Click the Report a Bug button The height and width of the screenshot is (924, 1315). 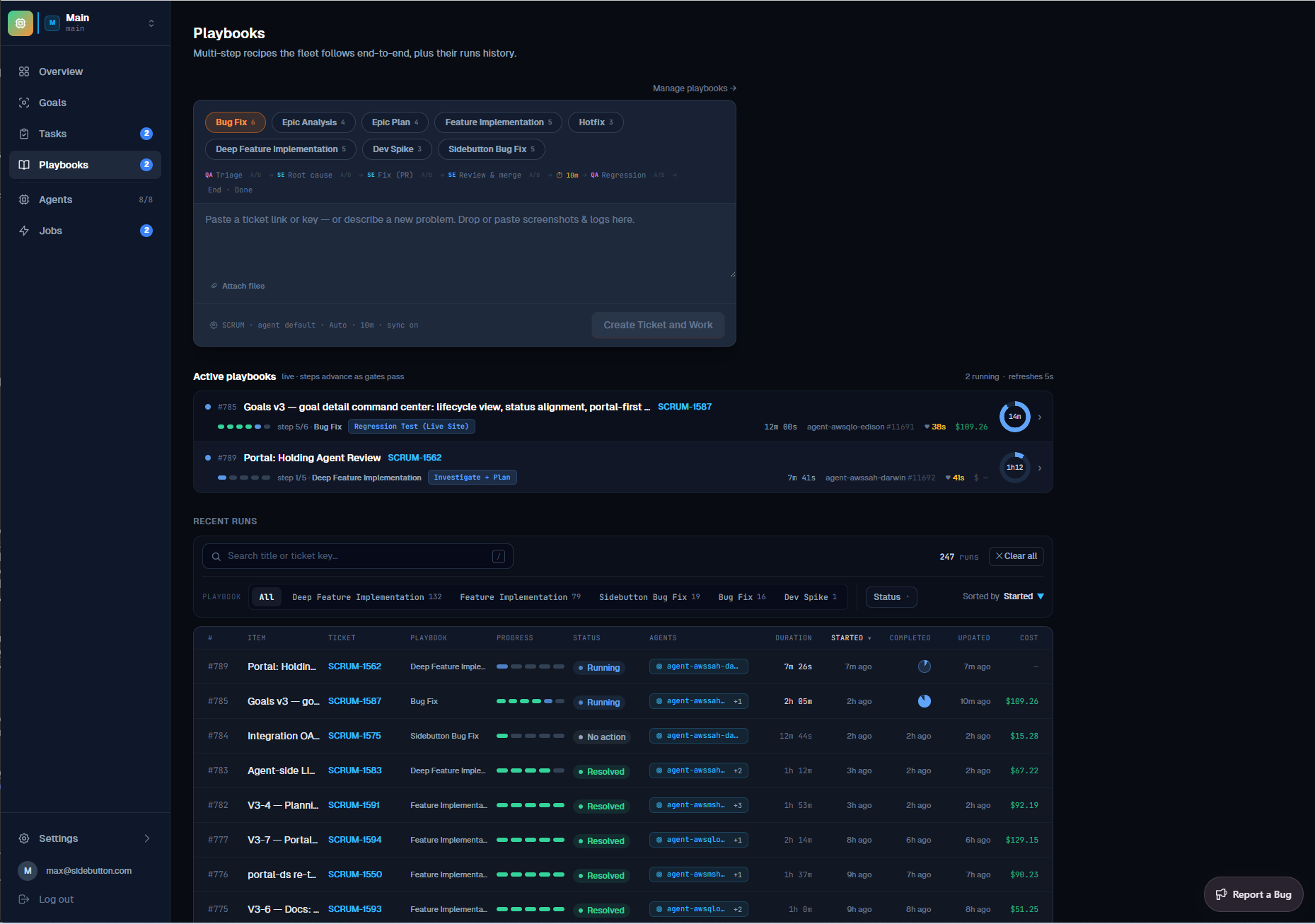(x=1253, y=894)
